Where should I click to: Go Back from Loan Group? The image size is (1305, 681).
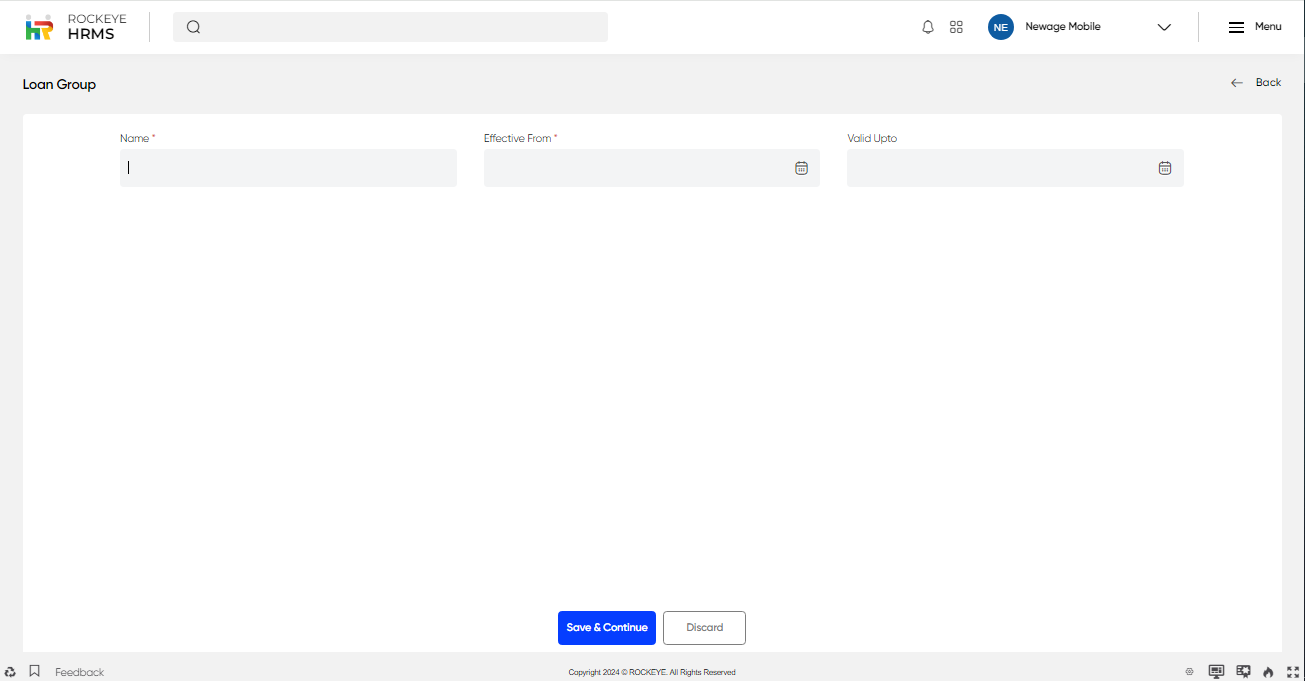[1256, 83]
